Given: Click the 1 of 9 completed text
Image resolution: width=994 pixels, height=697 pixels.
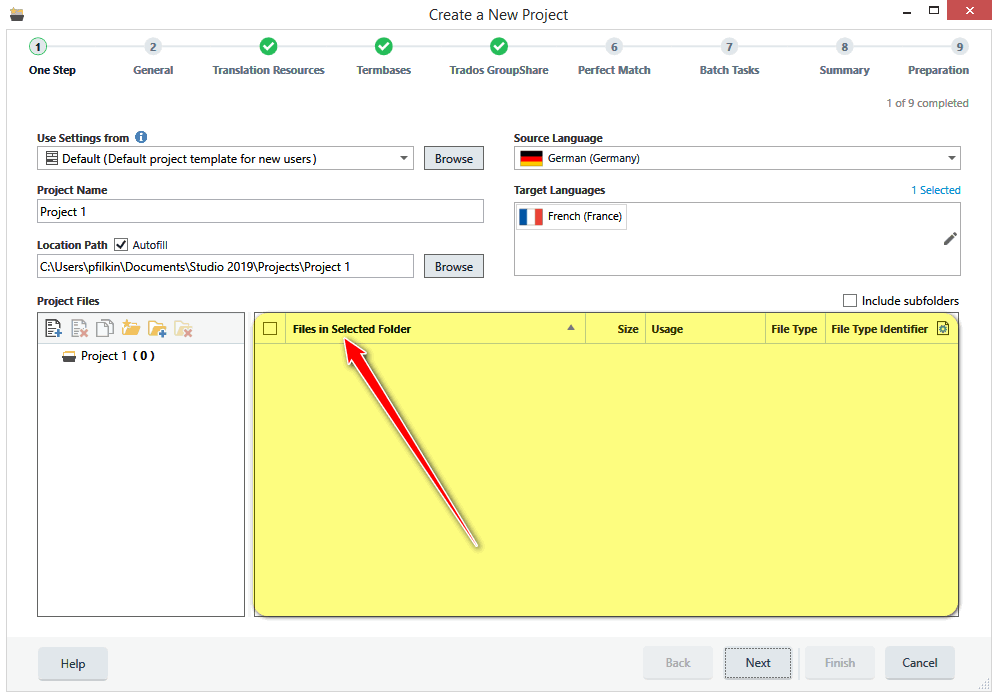Looking at the screenshot, I should [x=927, y=103].
